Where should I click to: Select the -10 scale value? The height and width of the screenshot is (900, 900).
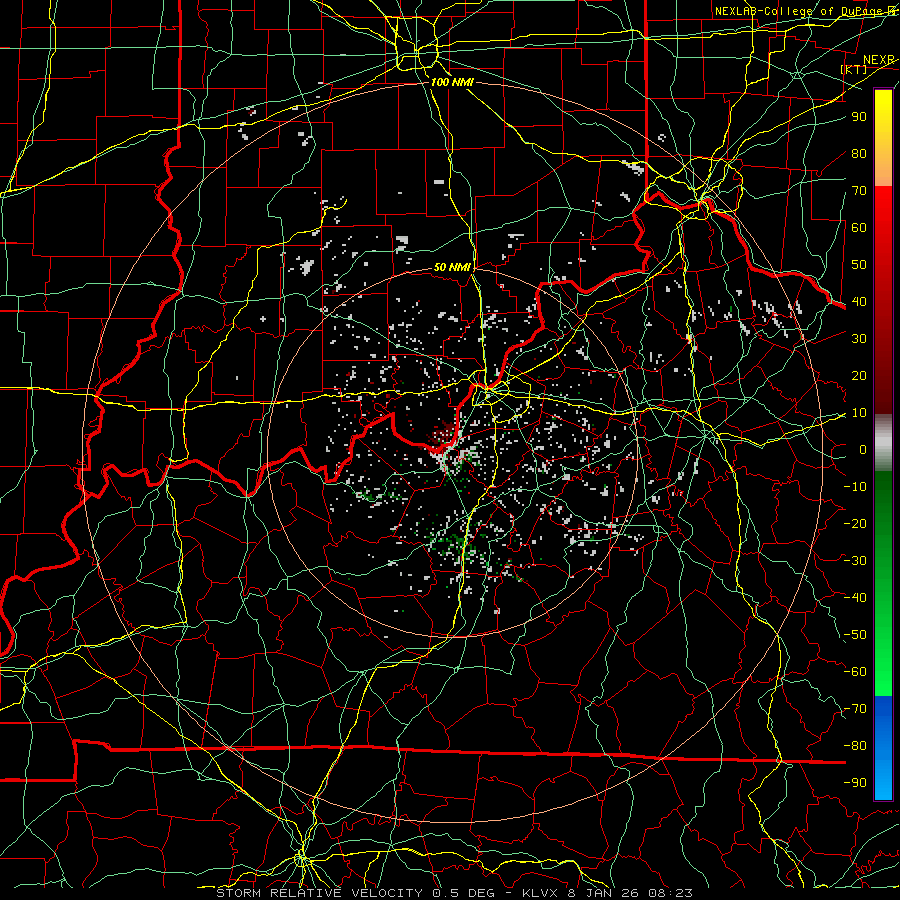pyautogui.click(x=855, y=487)
